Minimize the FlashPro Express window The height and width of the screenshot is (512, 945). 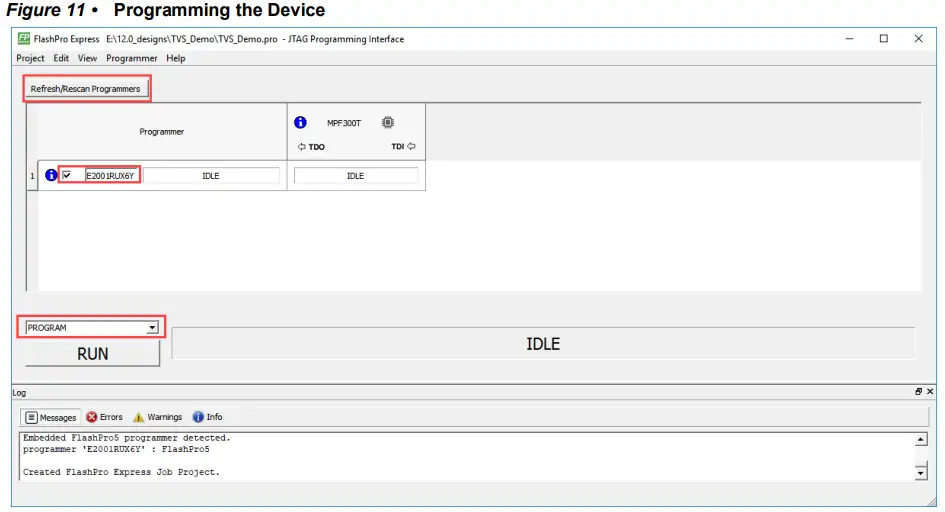click(849, 39)
